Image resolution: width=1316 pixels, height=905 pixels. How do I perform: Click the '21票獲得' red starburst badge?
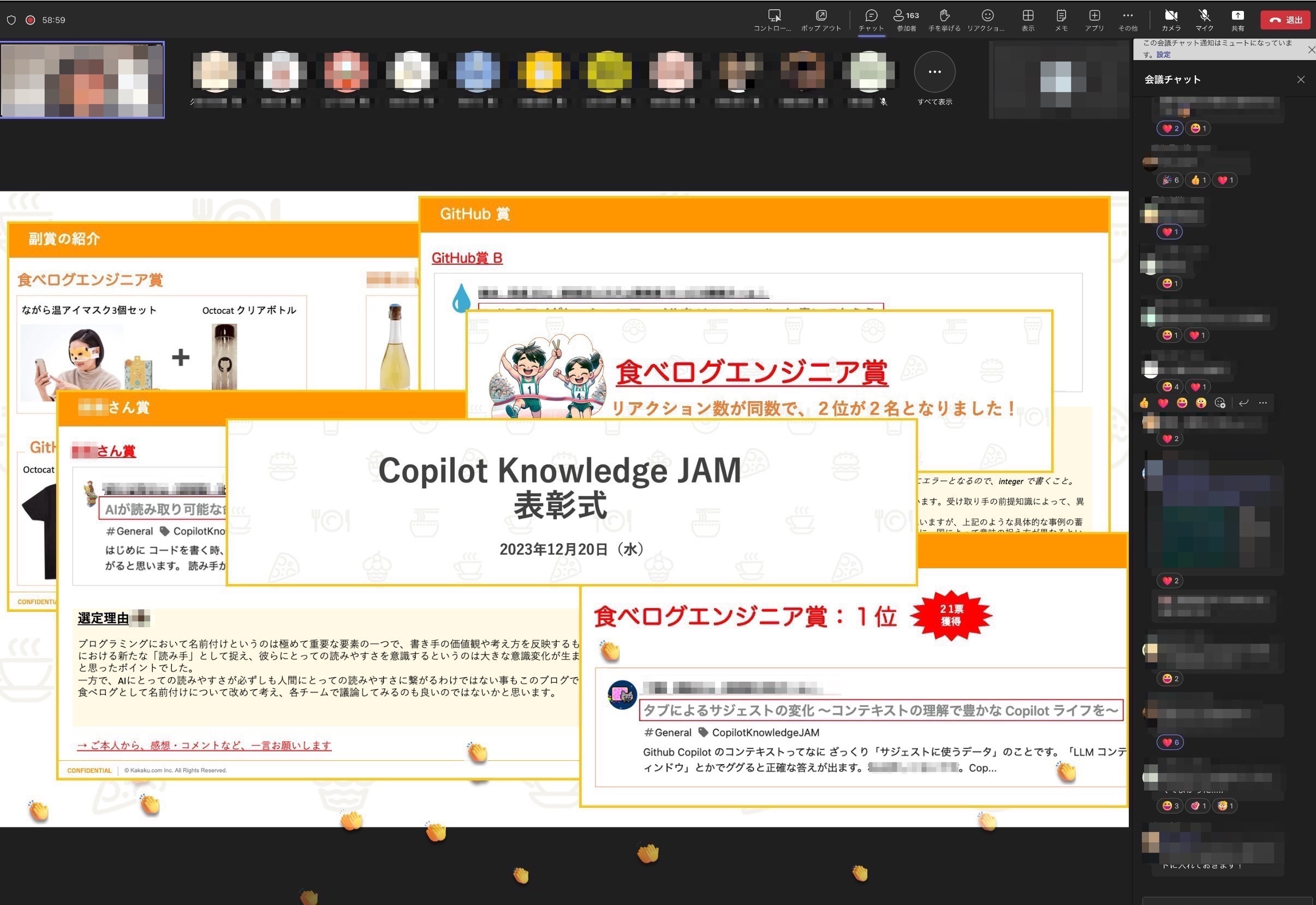point(951,615)
